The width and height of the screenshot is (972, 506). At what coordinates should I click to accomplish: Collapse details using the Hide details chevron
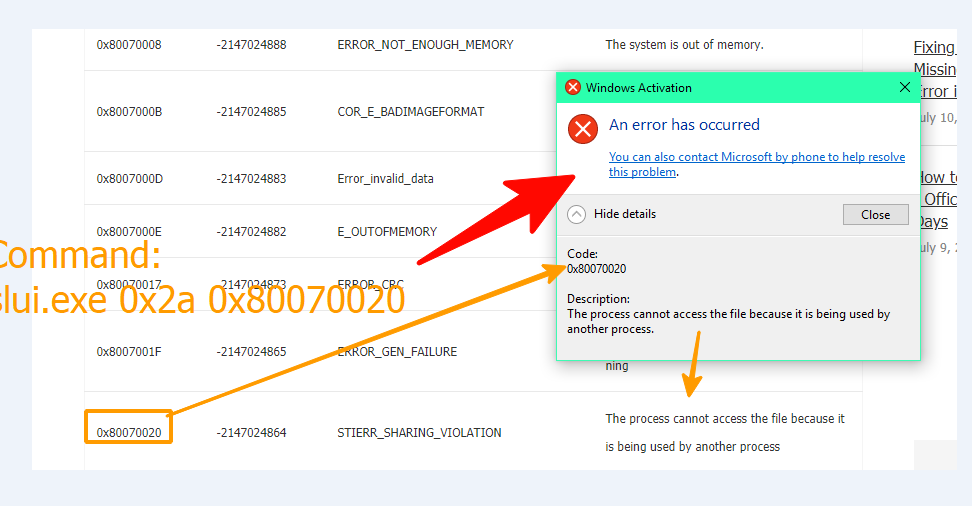[x=577, y=214]
